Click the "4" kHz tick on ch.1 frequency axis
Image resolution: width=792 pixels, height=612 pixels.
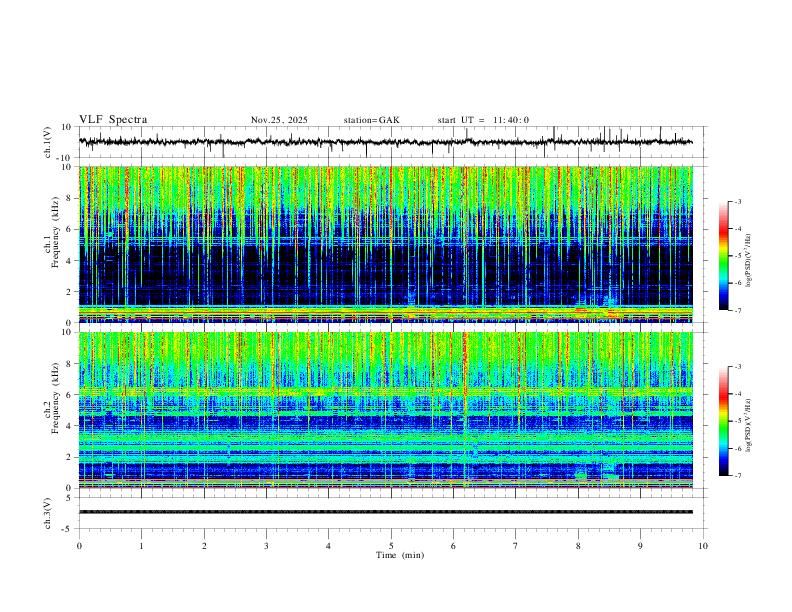[x=69, y=260]
